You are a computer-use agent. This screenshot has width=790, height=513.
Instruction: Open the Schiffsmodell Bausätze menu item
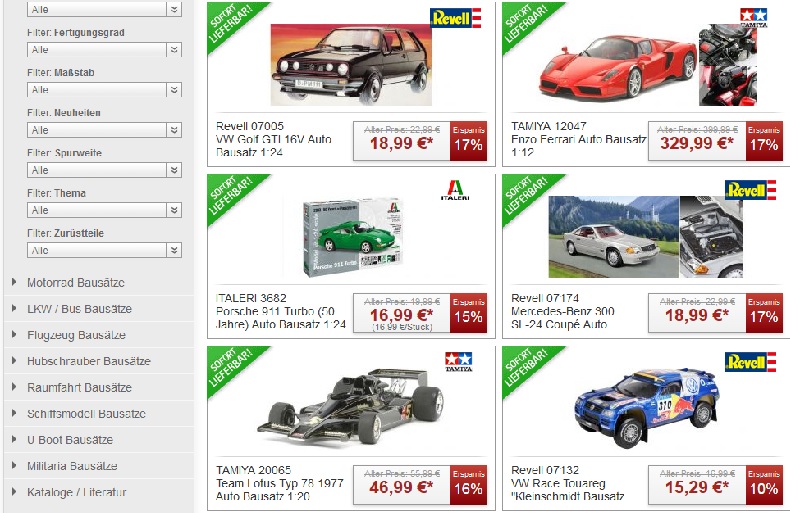click(x=86, y=414)
